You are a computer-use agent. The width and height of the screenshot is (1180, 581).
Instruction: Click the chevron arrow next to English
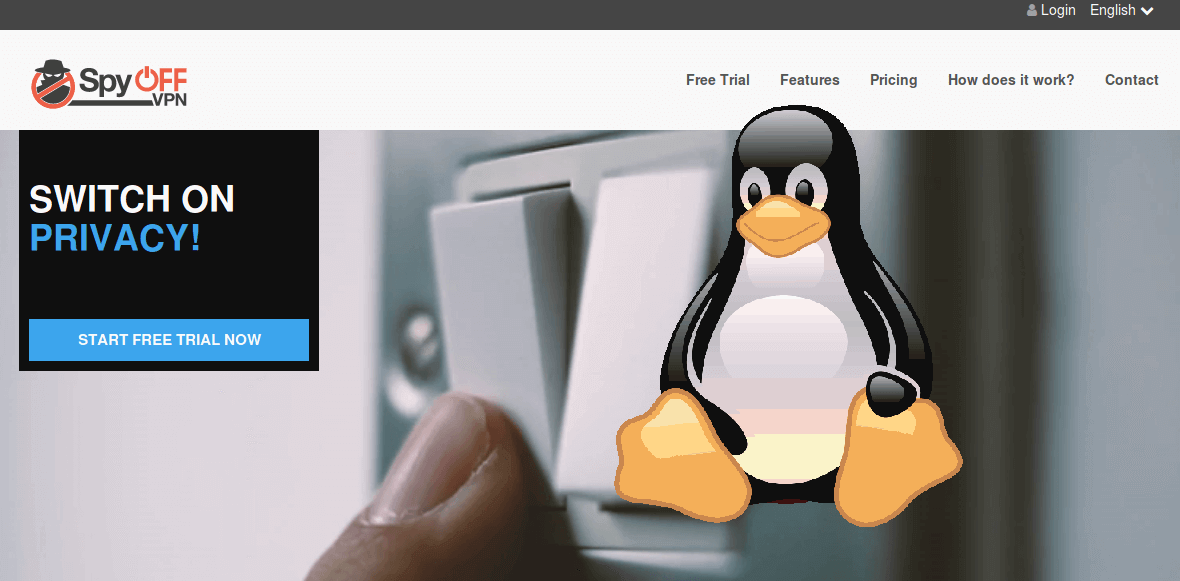(x=1147, y=12)
